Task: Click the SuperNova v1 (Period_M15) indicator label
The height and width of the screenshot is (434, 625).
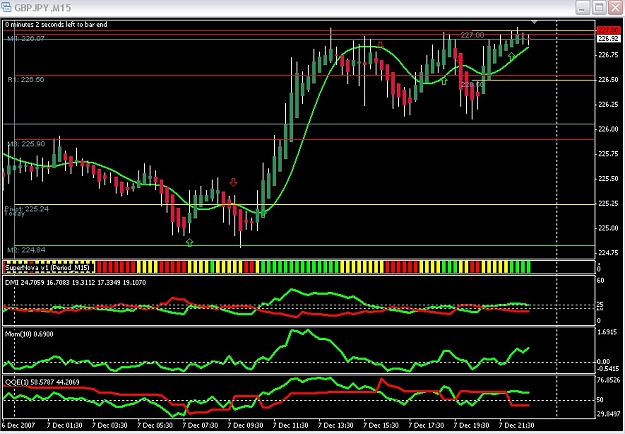Action: tap(49, 268)
